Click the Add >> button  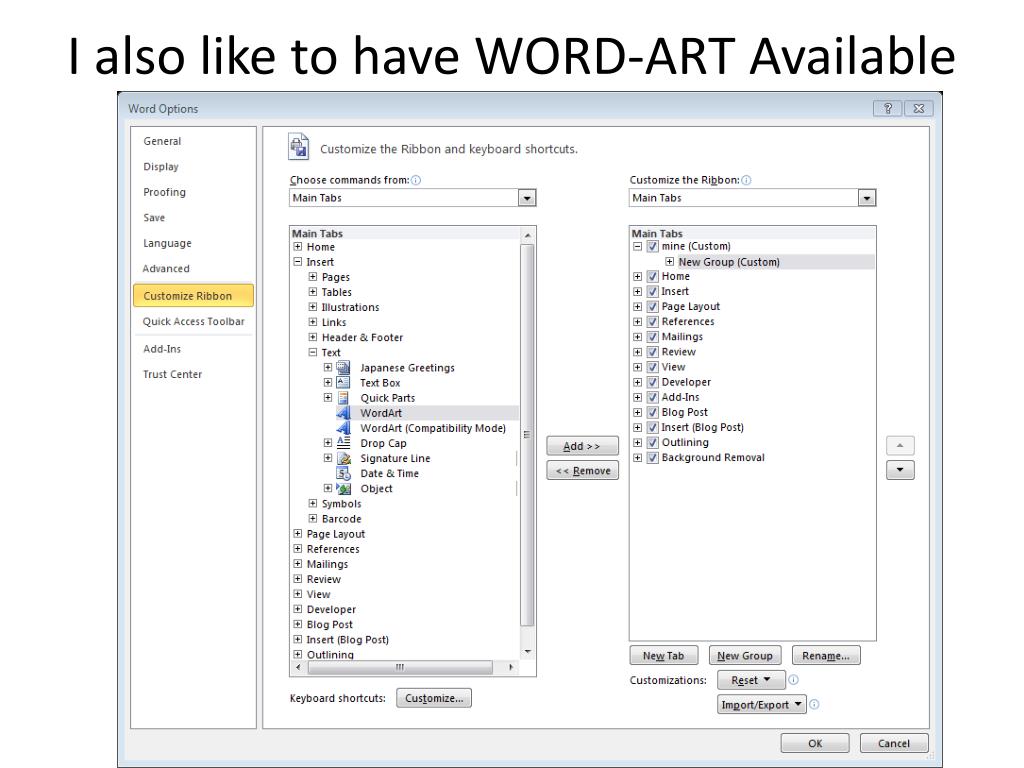[583, 446]
